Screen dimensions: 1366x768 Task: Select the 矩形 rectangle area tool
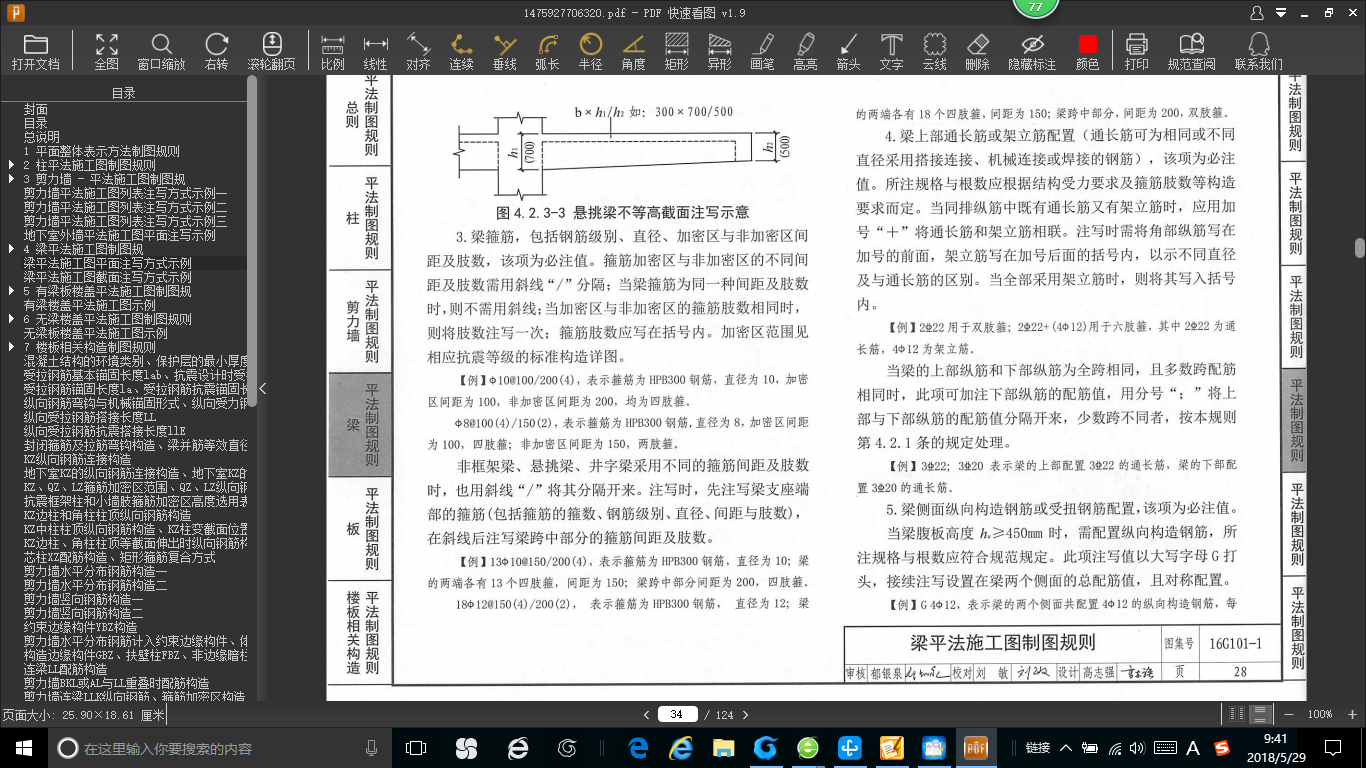tap(676, 51)
